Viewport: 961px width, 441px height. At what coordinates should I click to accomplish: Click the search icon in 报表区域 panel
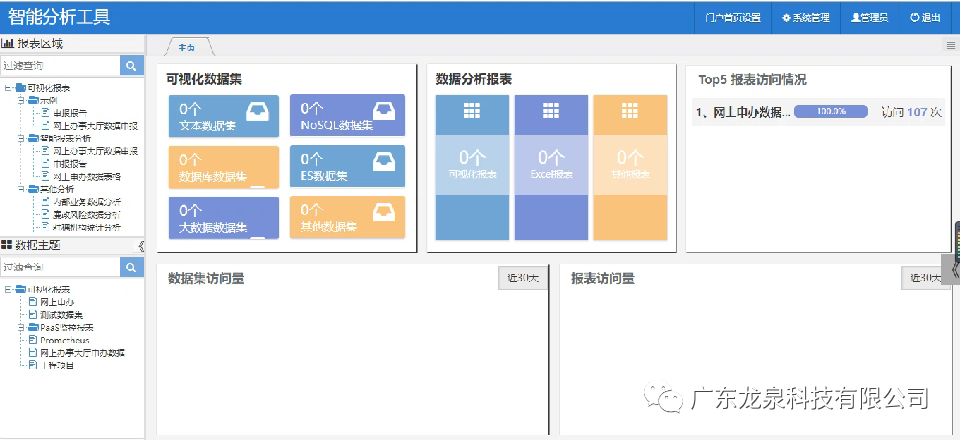click(x=132, y=65)
